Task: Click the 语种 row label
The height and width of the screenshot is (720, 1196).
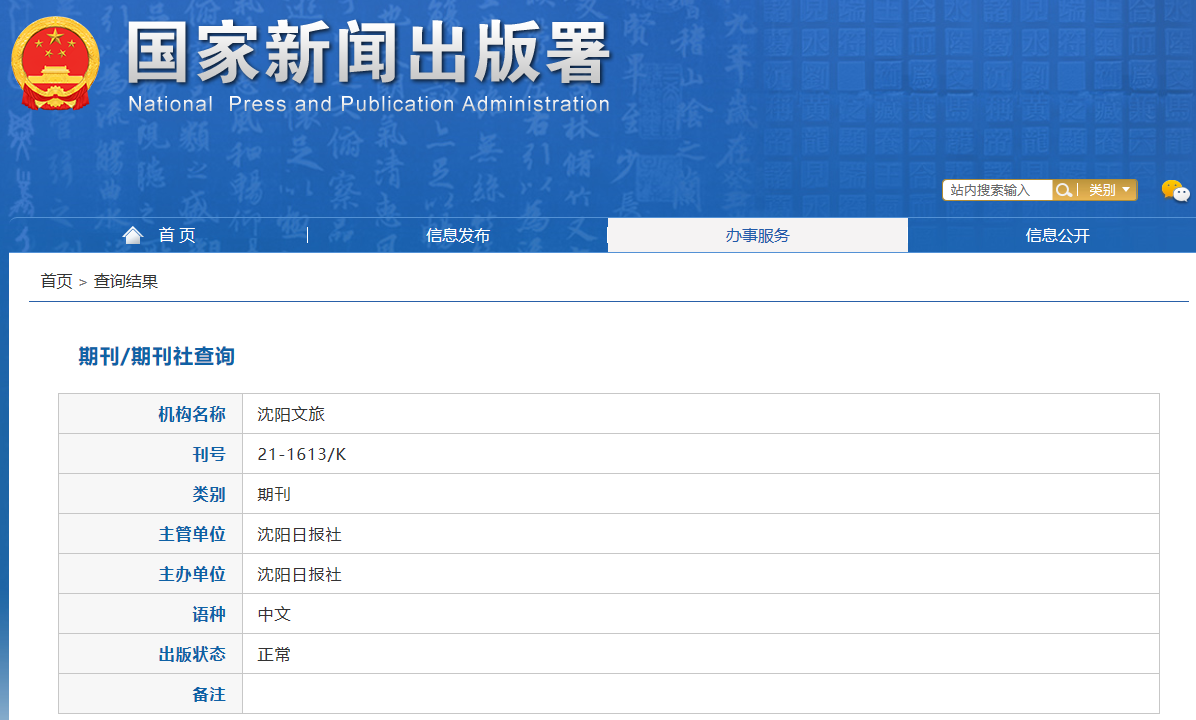Action: (x=209, y=614)
